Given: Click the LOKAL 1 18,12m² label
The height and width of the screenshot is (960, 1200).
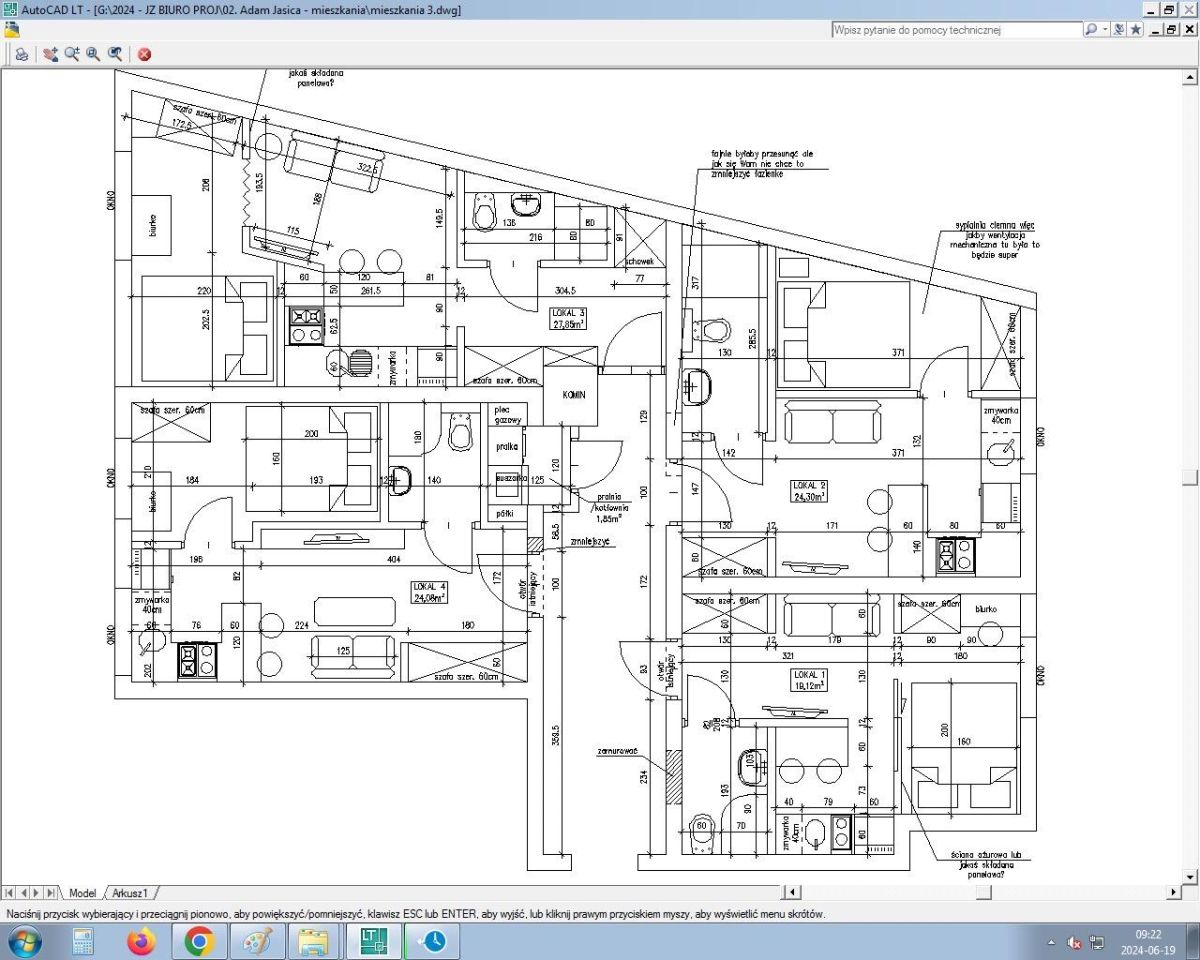Looking at the screenshot, I should pyautogui.click(x=811, y=680).
